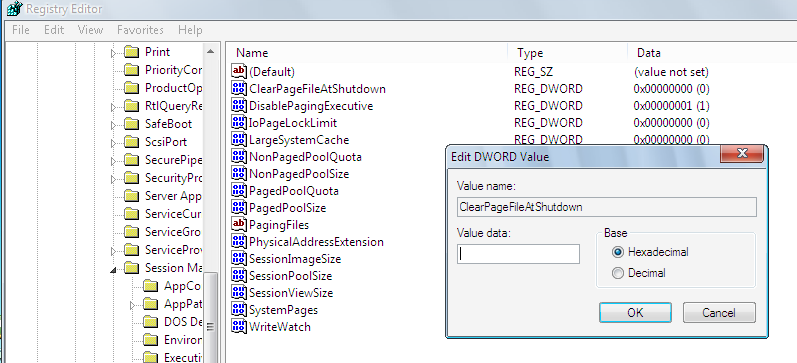Click the Print key folder icon

click(132, 52)
